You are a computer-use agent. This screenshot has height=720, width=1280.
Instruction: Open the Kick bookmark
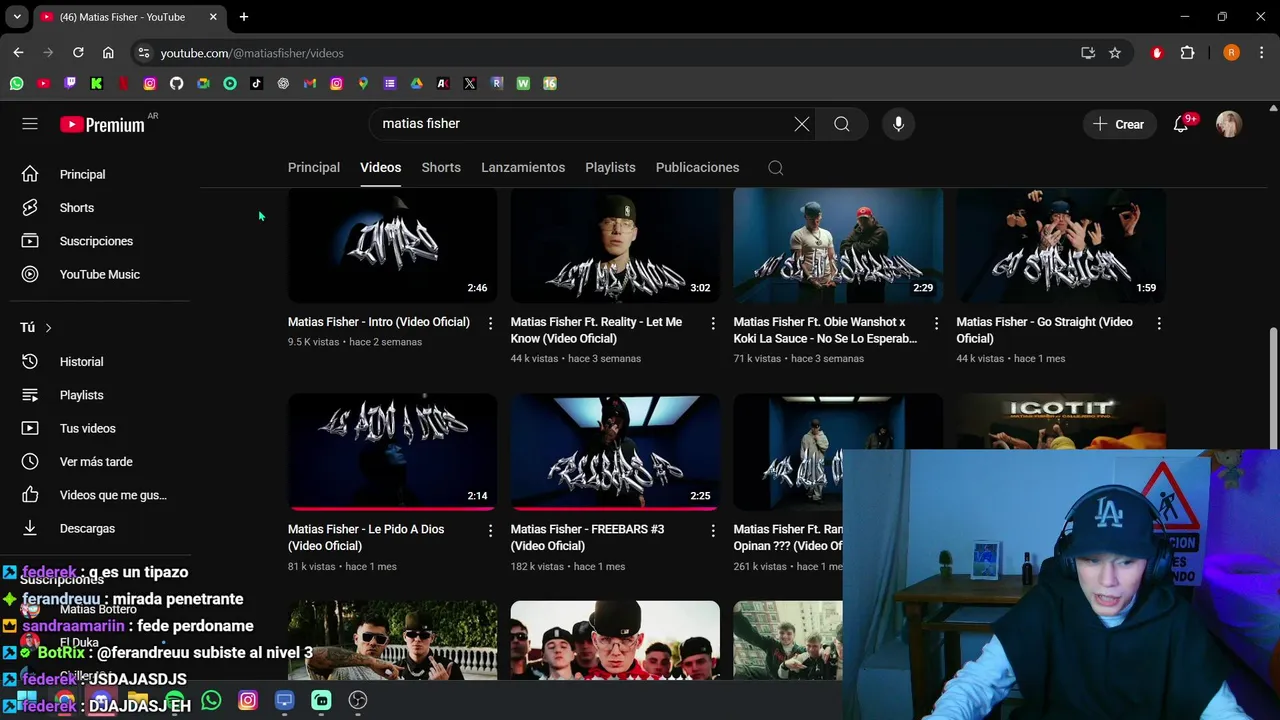coord(96,84)
